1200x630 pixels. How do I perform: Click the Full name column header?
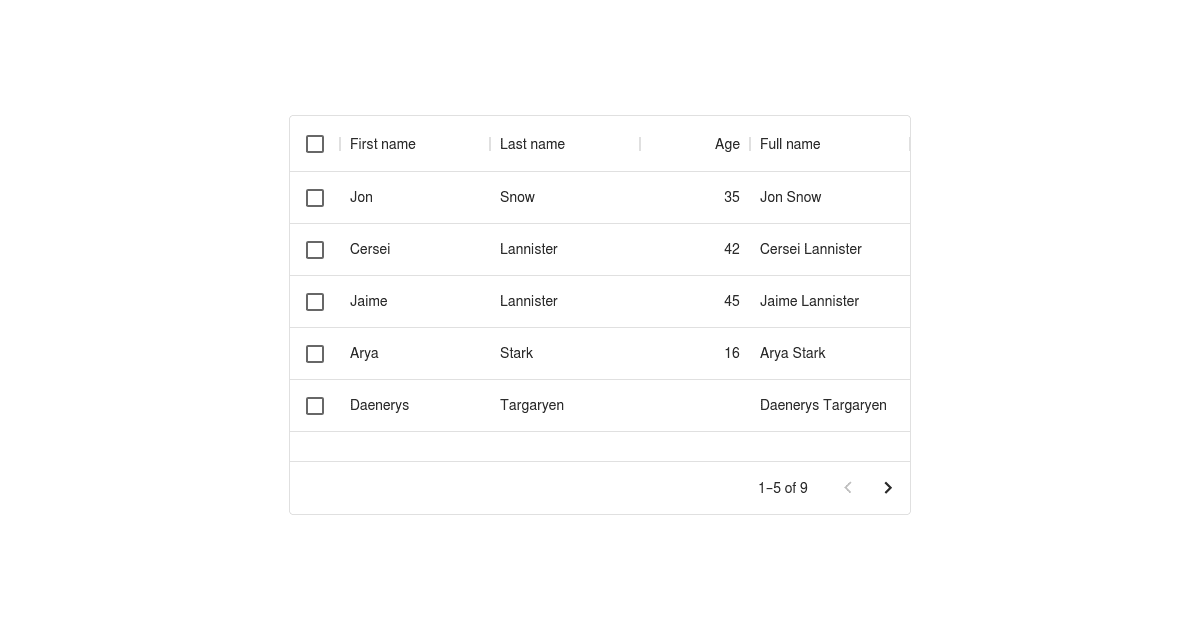coord(790,144)
